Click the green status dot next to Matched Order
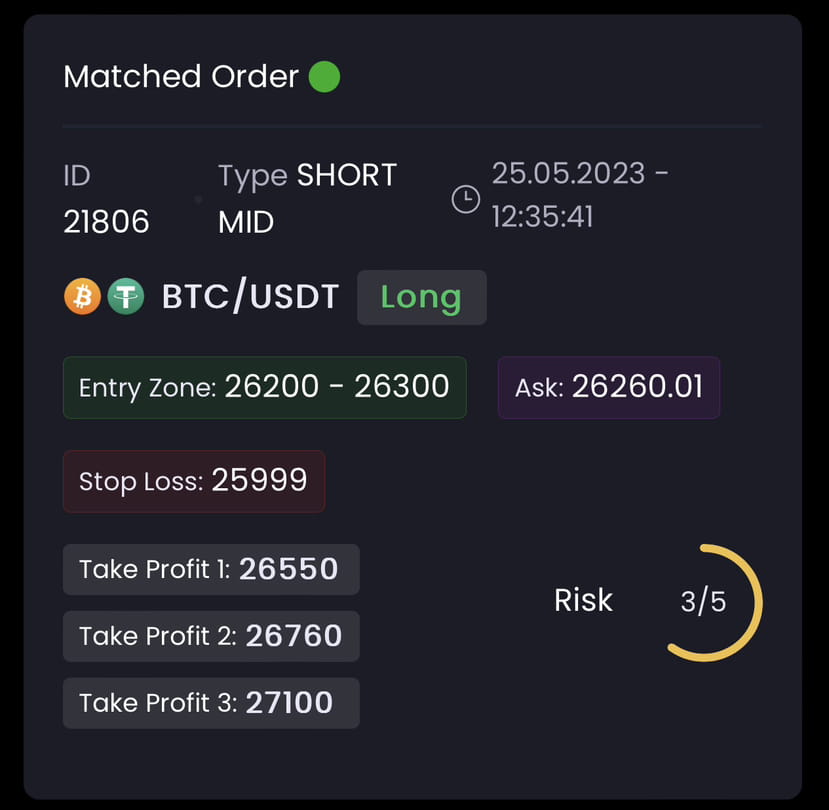Screen dimensions: 829x810 pyautogui.click(x=324, y=77)
